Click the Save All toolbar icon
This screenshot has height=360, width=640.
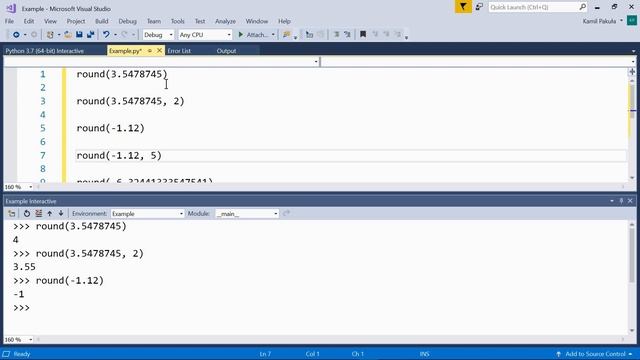pyautogui.click(x=90, y=35)
